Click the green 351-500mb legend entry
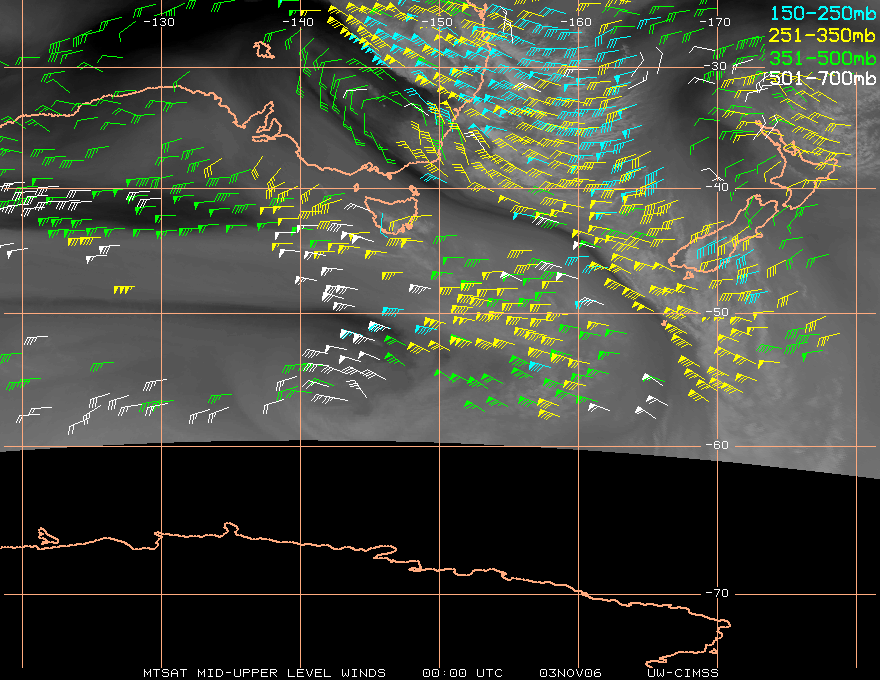This screenshot has width=880, height=680. (822, 58)
